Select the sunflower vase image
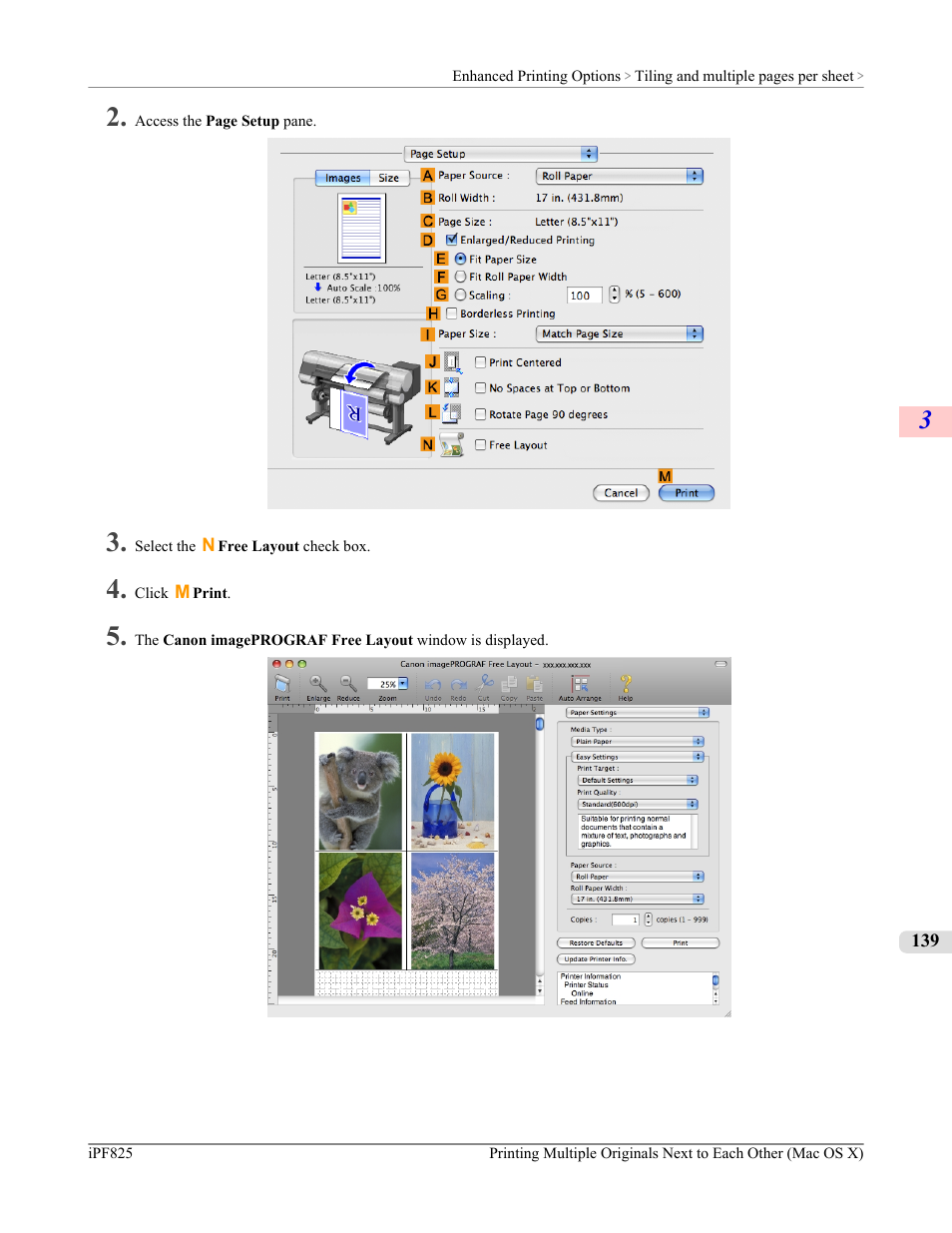952x1233 pixels. click(x=452, y=791)
